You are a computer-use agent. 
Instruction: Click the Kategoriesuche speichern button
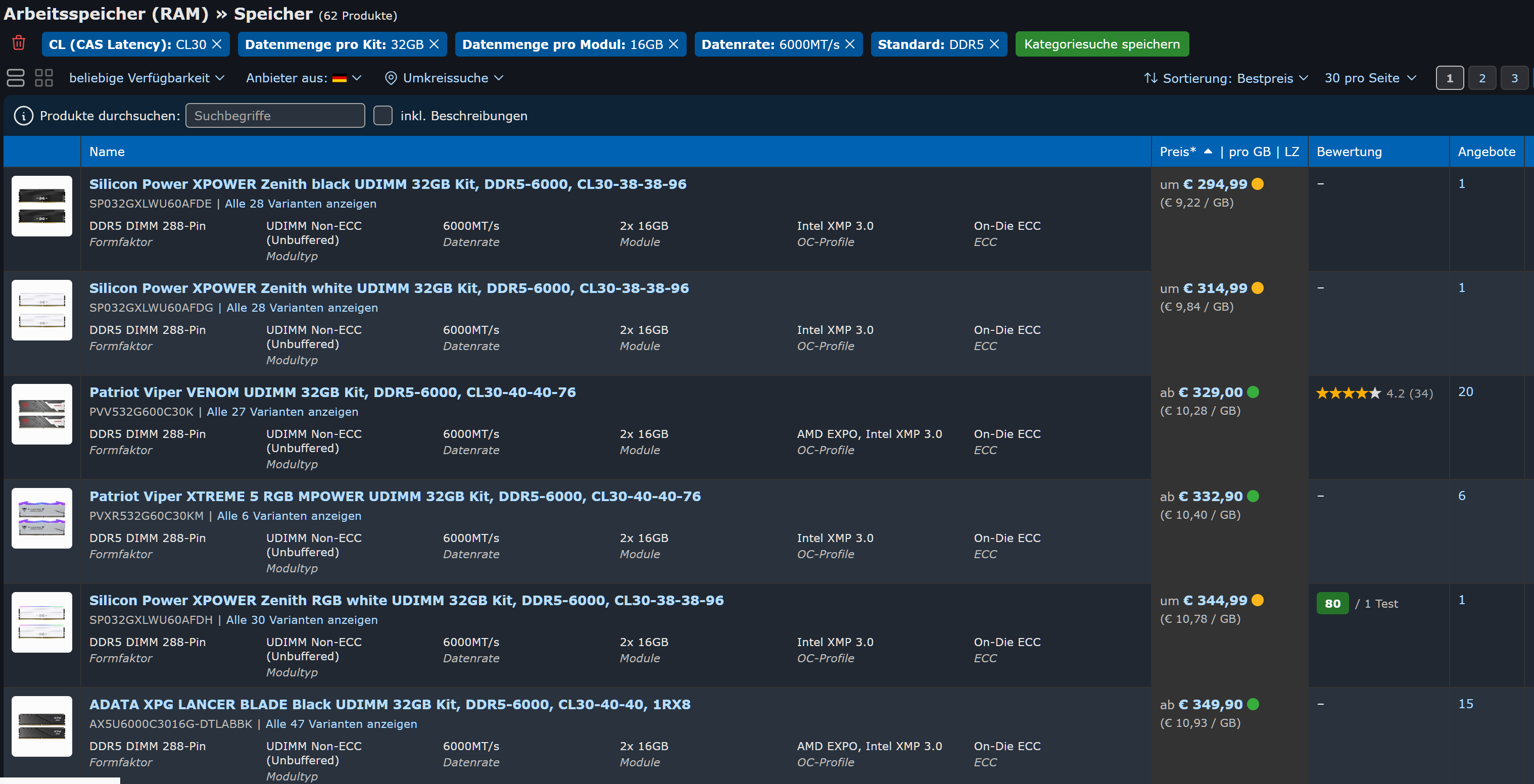tap(1101, 44)
